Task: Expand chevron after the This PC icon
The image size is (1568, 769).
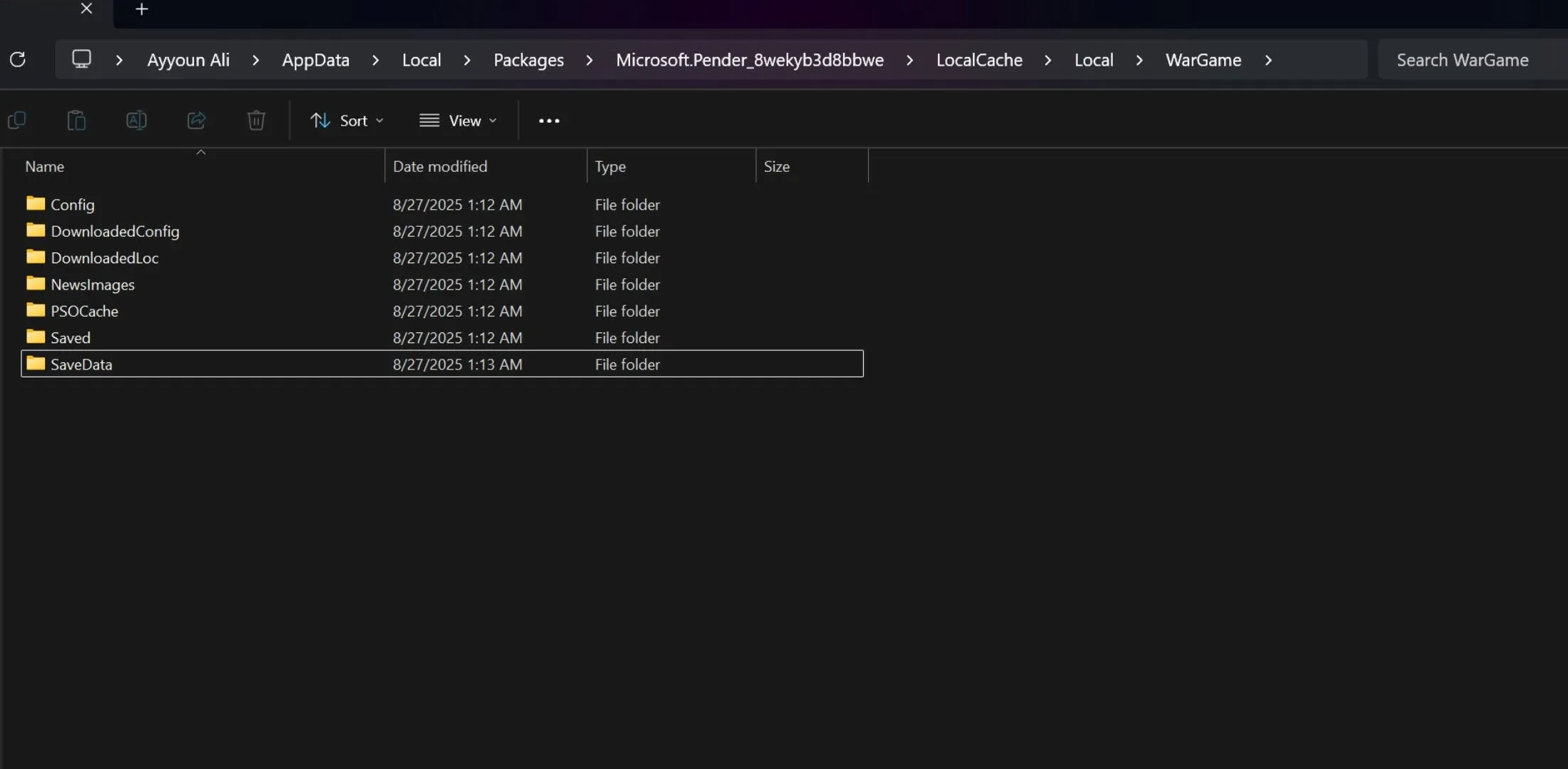Action: point(119,60)
